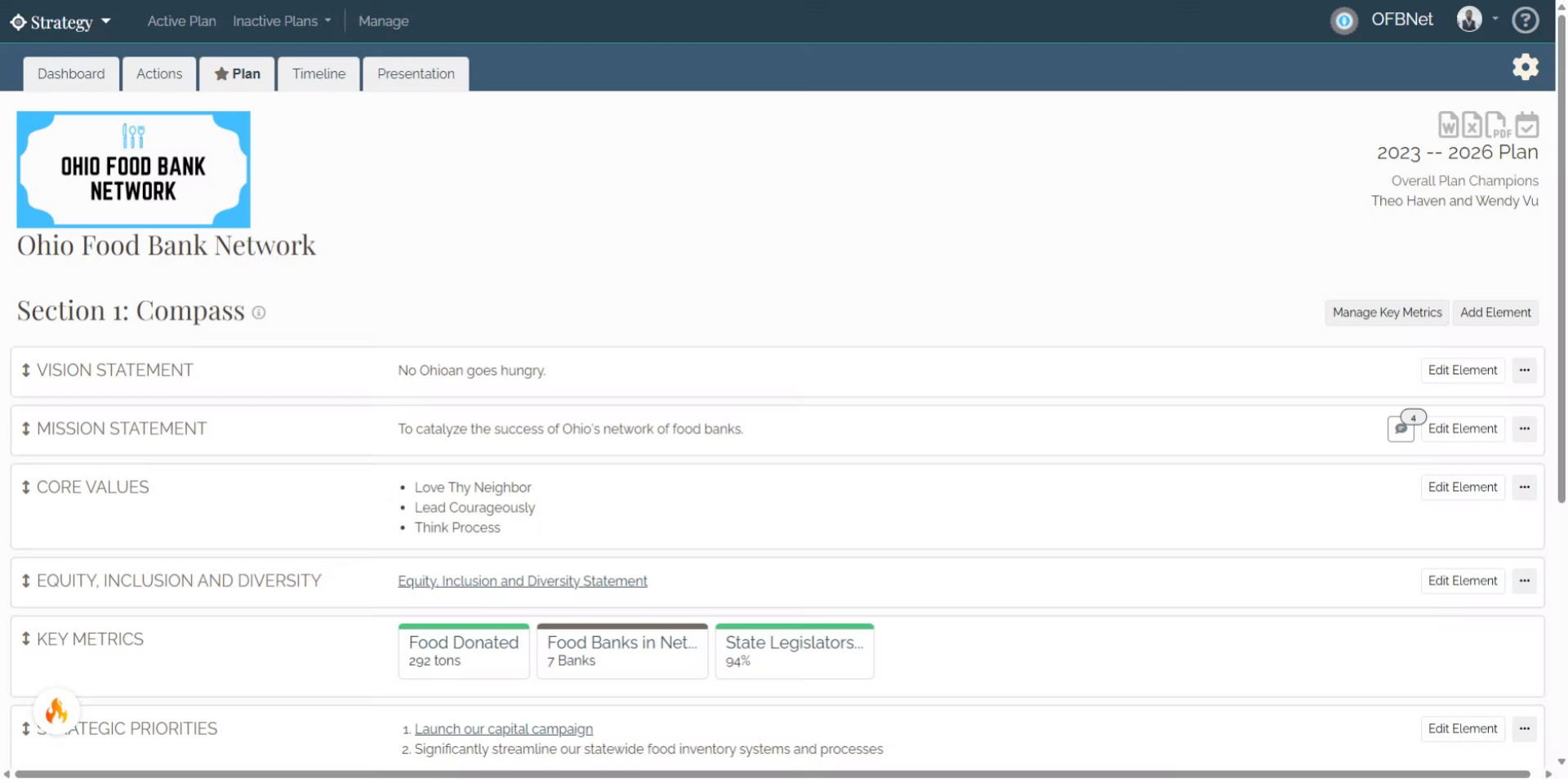Click 'Lead Courageously' core value
This screenshot has height=779, width=1568.
[x=474, y=507]
